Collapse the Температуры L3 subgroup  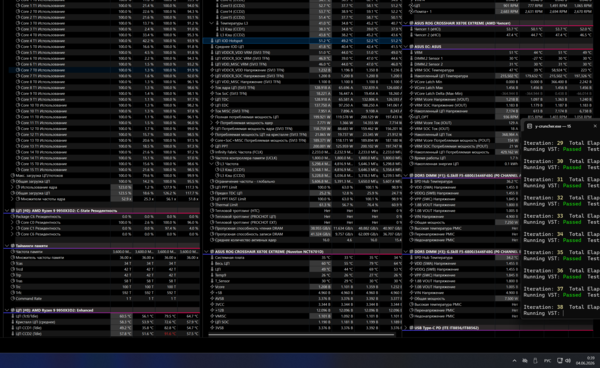point(212,23)
